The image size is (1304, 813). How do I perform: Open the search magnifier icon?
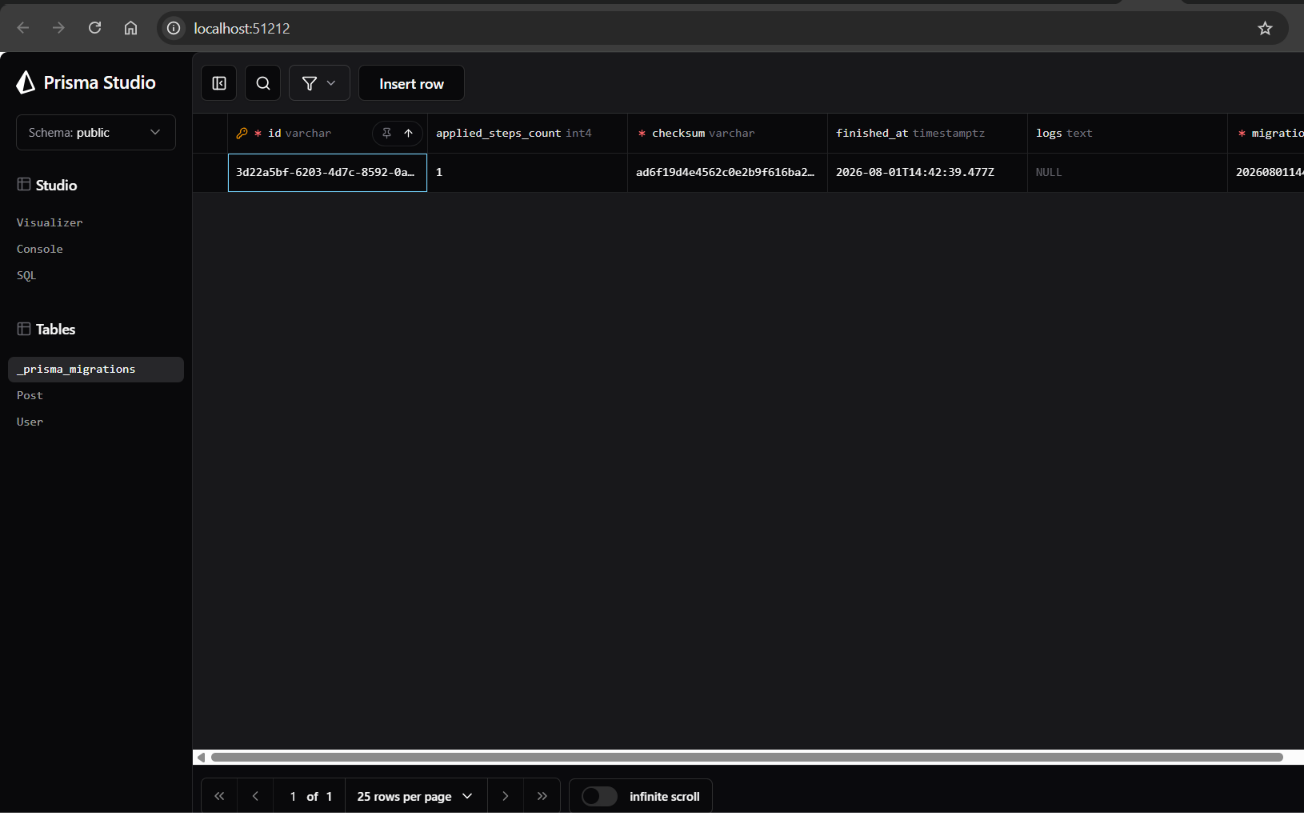[263, 84]
